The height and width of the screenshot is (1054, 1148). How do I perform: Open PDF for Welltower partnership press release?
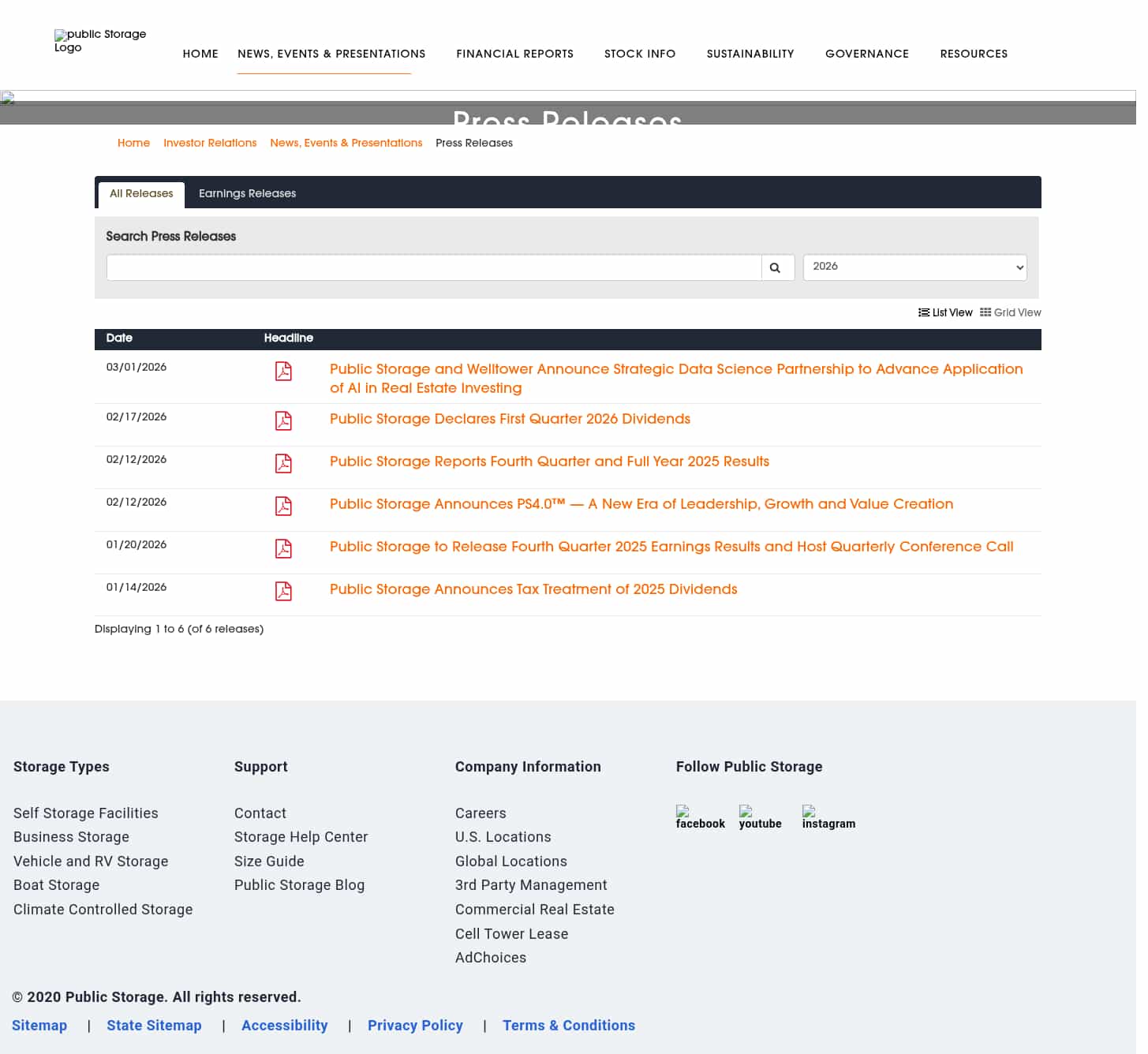[x=282, y=372]
